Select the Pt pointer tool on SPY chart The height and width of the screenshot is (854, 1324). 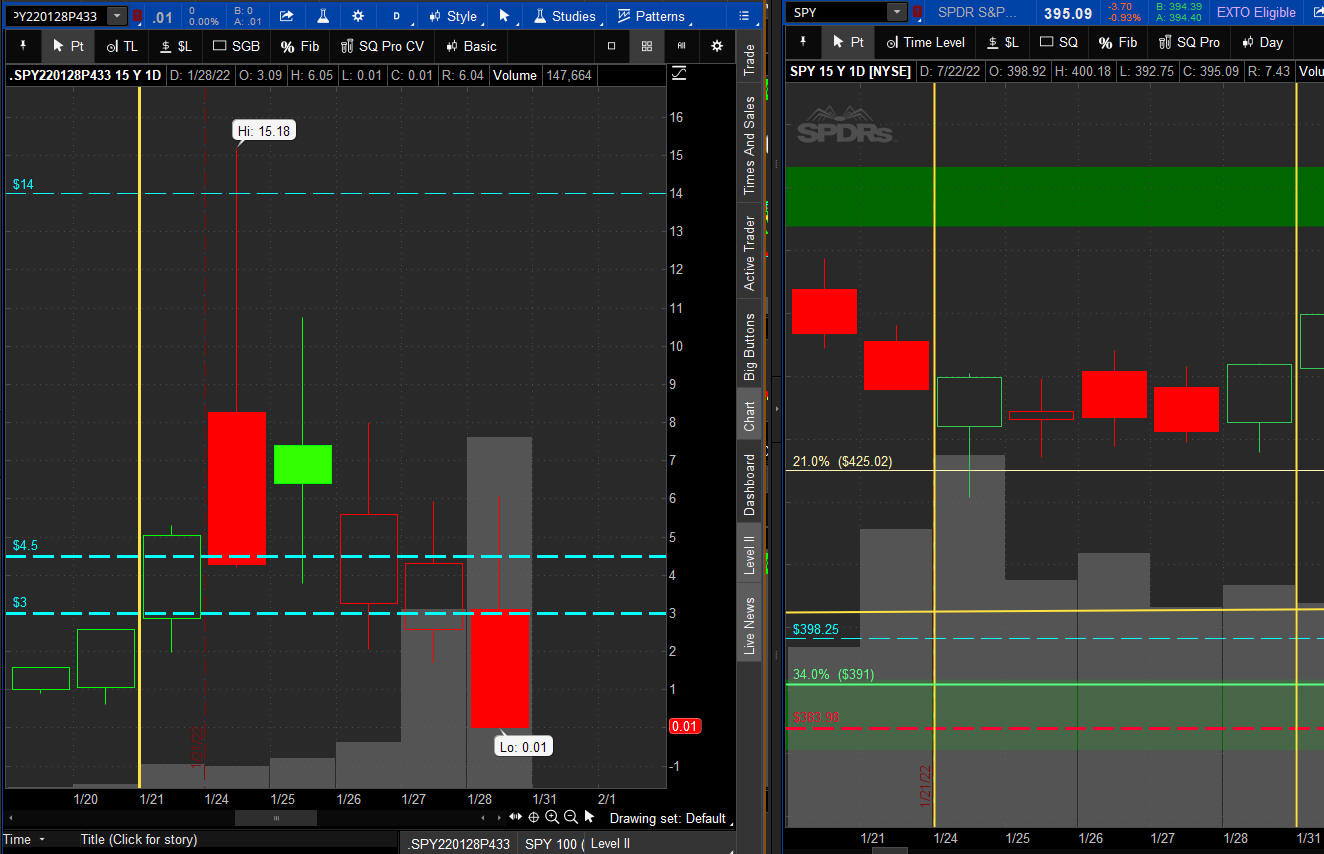(847, 42)
